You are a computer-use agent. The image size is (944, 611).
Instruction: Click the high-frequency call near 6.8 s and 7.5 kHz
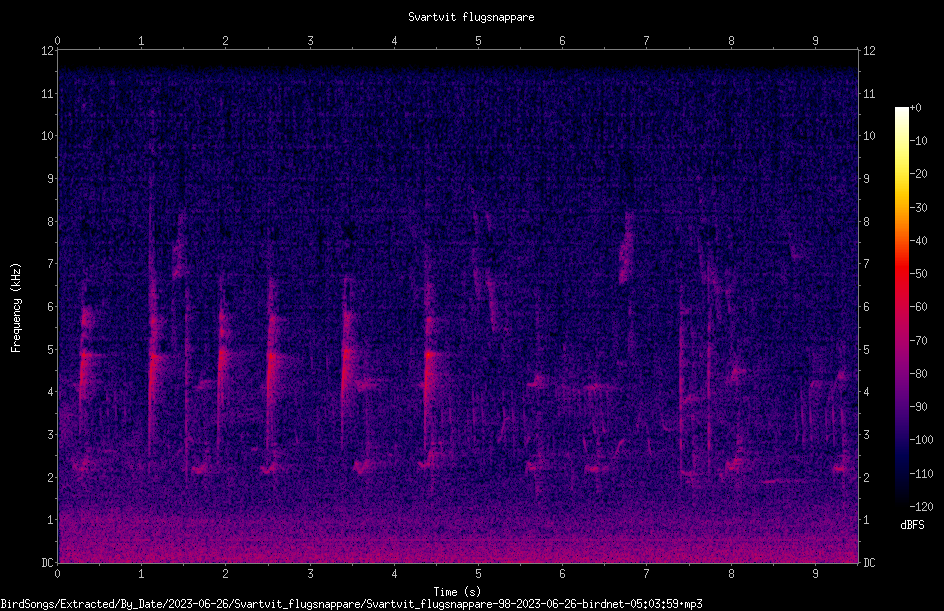pyautogui.click(x=627, y=248)
